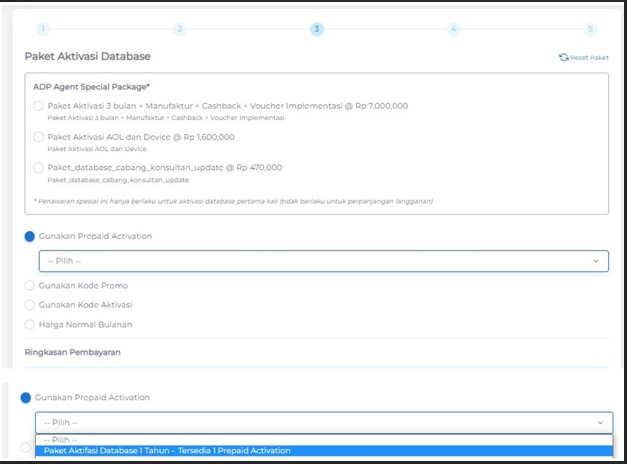Select the blank Pilih entry in list

(x=63, y=439)
